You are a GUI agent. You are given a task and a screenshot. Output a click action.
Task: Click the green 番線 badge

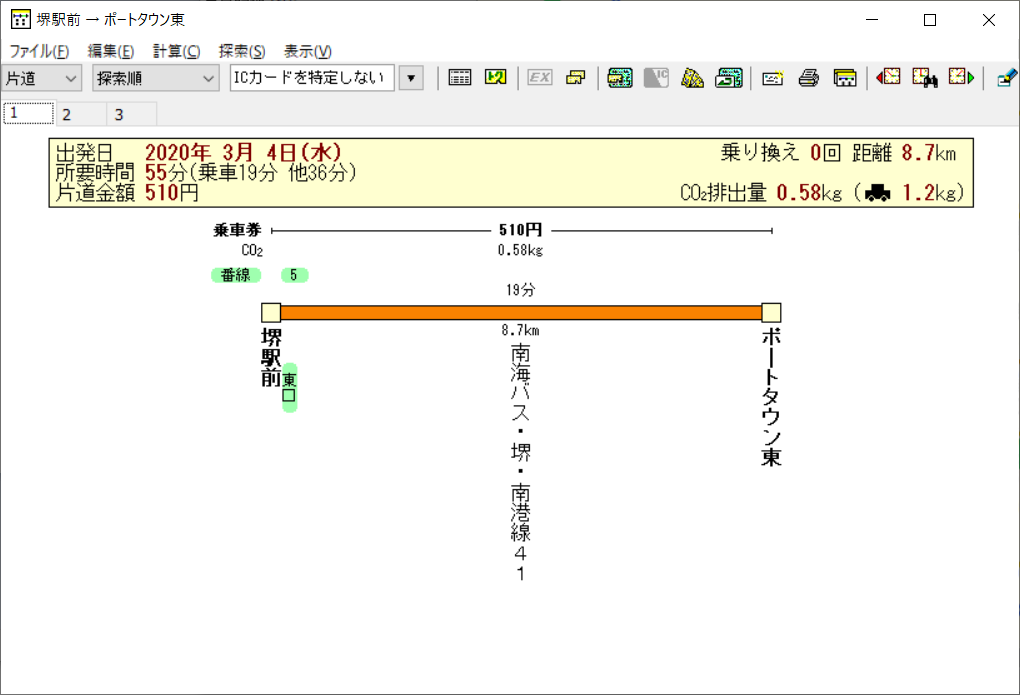(236, 275)
